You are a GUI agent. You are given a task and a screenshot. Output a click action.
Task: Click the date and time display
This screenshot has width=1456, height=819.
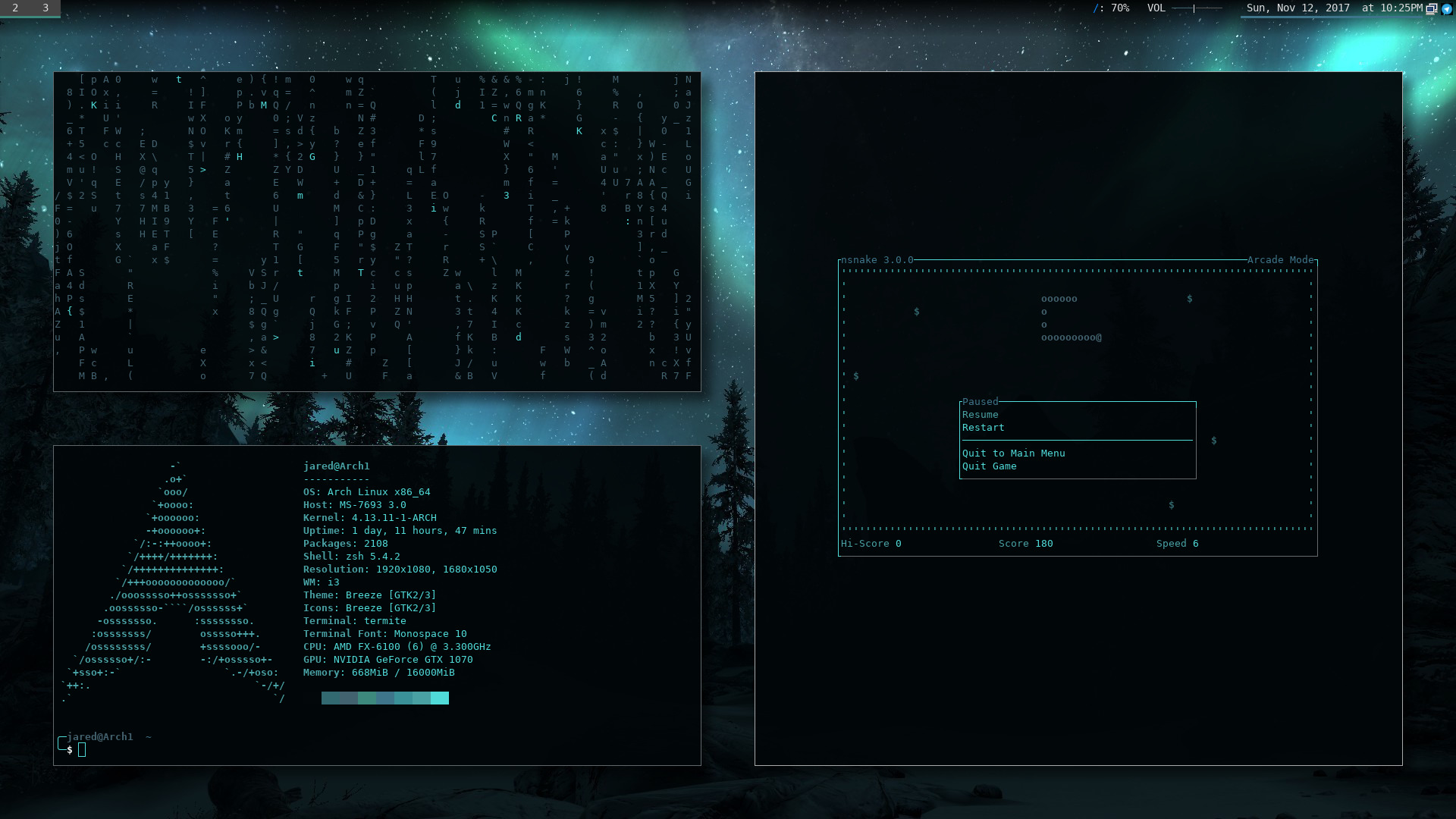tap(1334, 8)
